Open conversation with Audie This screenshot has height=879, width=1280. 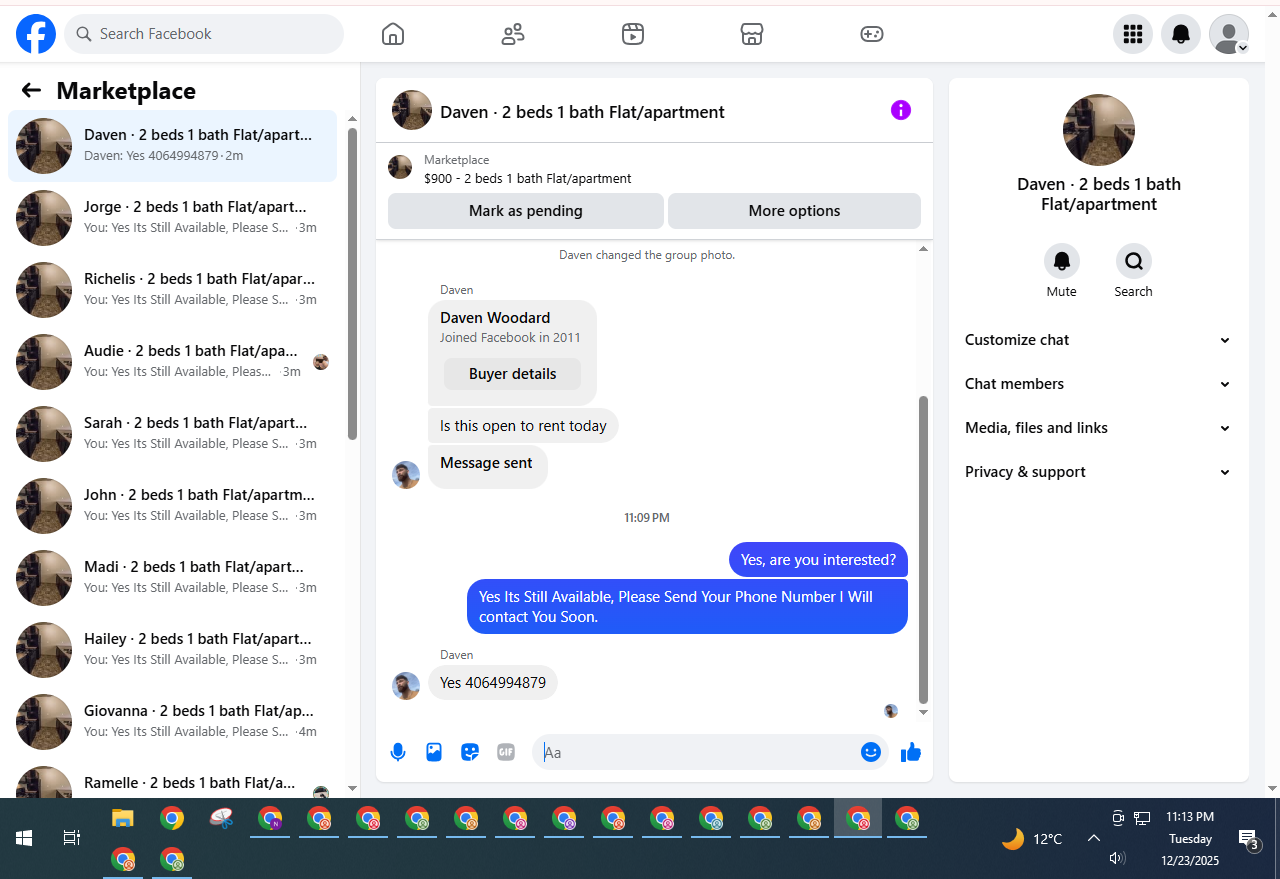(172, 362)
